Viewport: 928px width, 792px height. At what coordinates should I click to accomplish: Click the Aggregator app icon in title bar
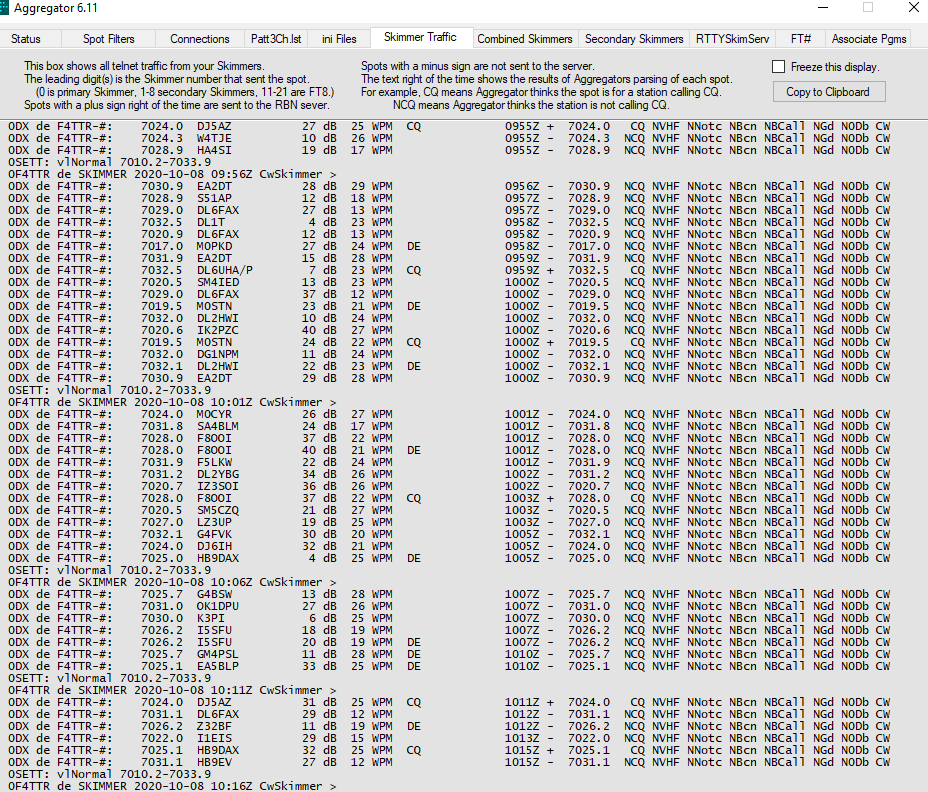(x=4, y=8)
